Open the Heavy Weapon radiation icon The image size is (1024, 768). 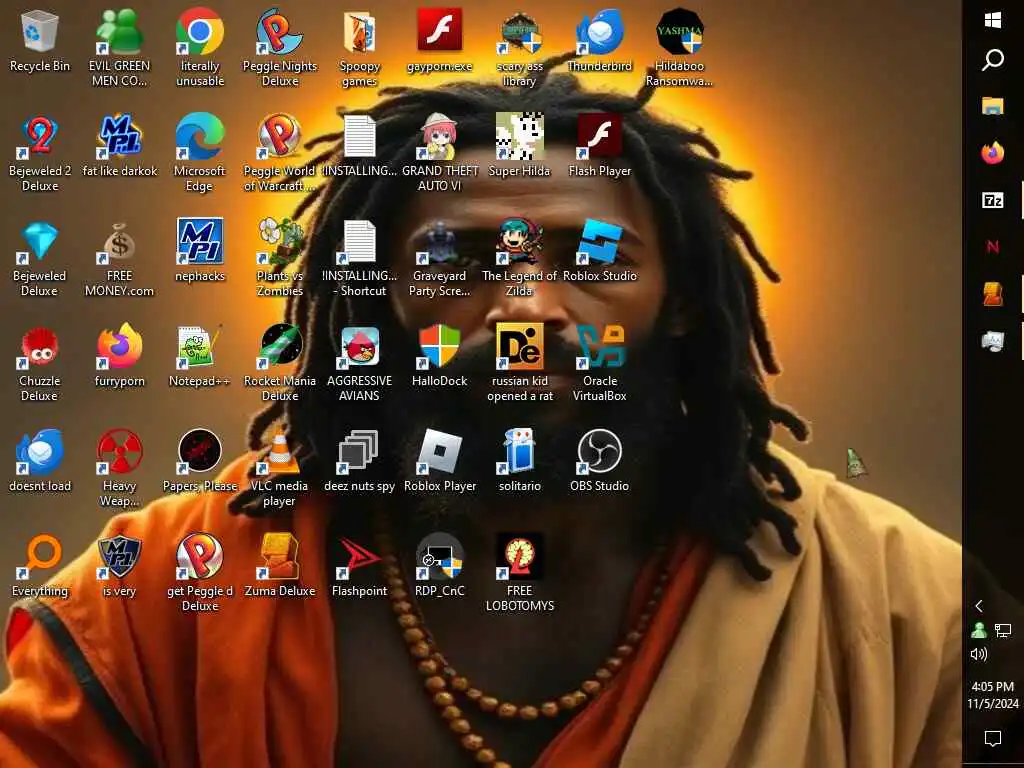(x=120, y=452)
